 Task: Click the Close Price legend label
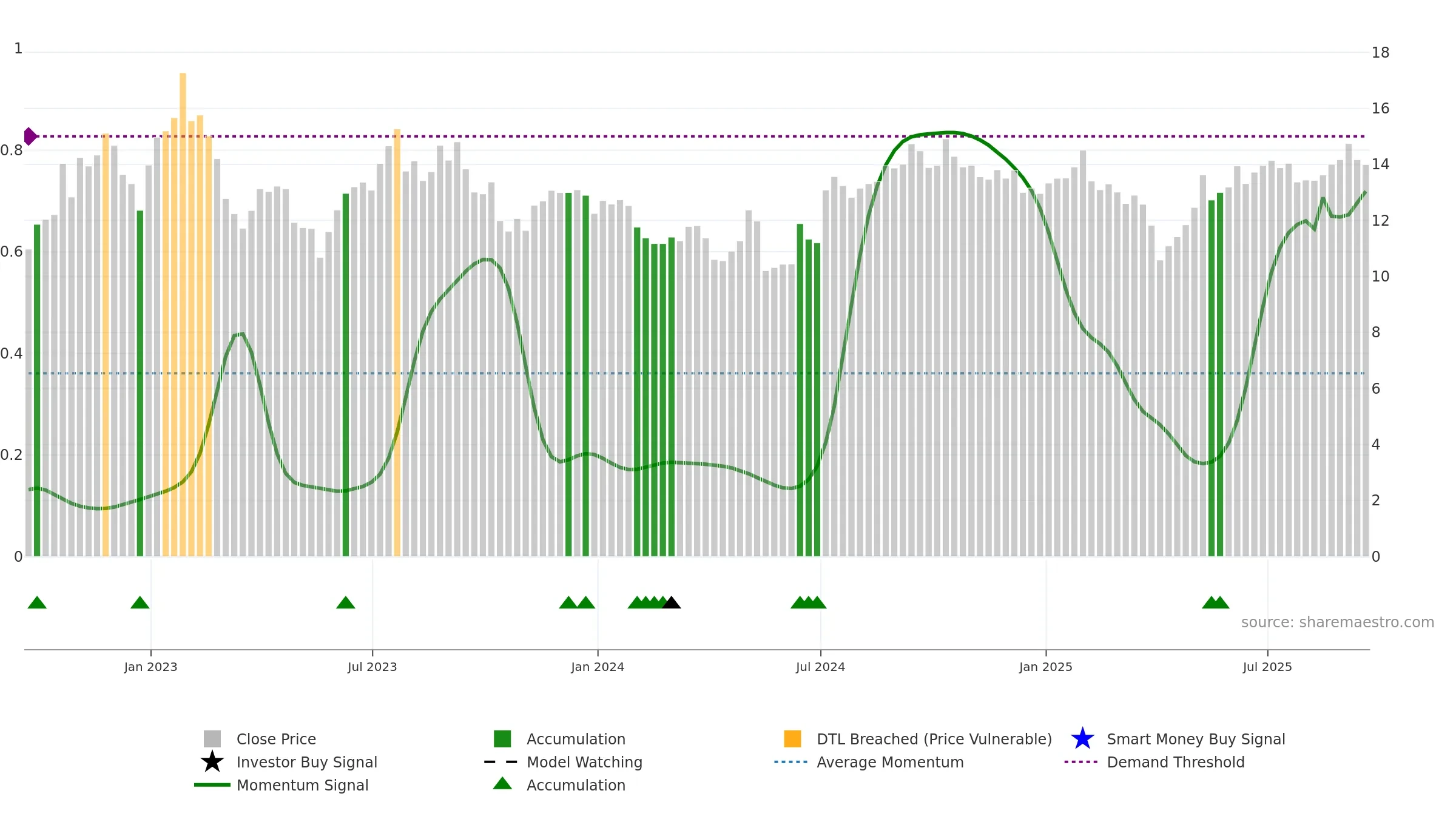(x=276, y=739)
